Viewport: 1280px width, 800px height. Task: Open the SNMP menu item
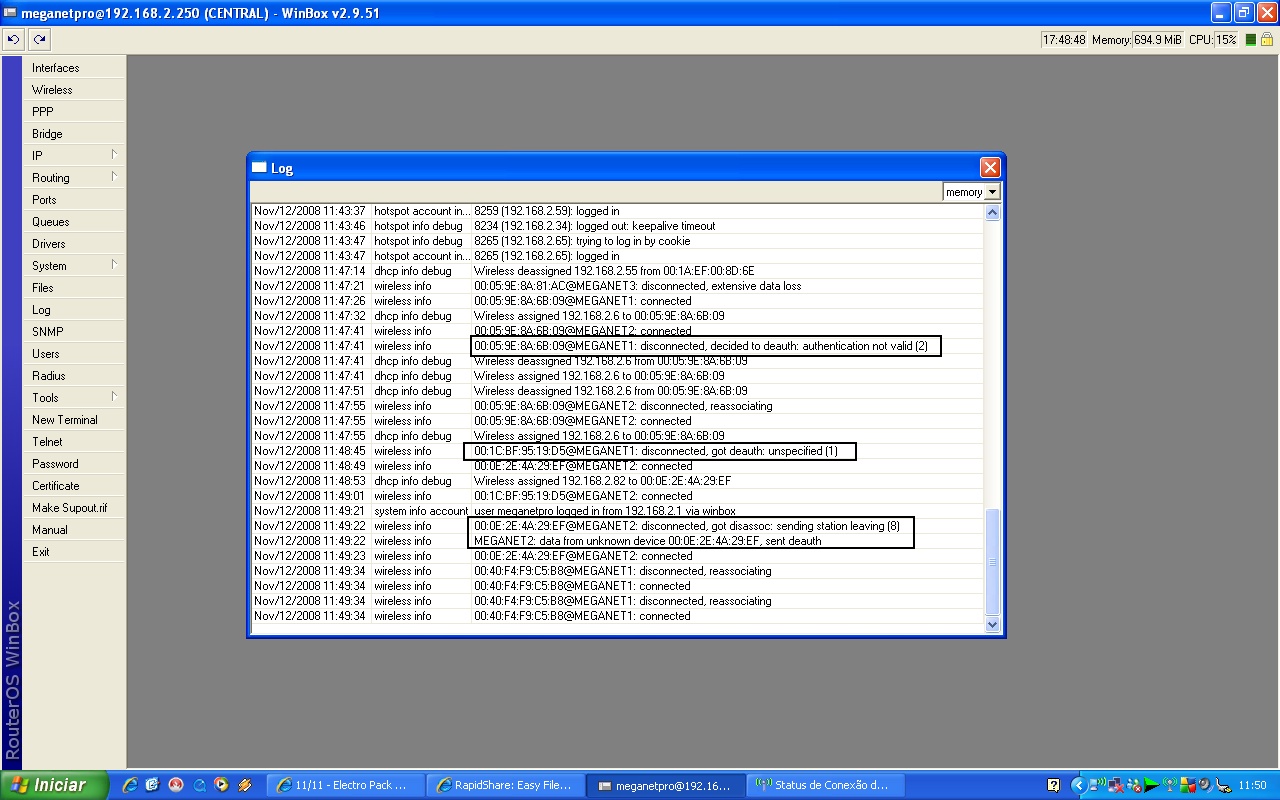point(75,331)
